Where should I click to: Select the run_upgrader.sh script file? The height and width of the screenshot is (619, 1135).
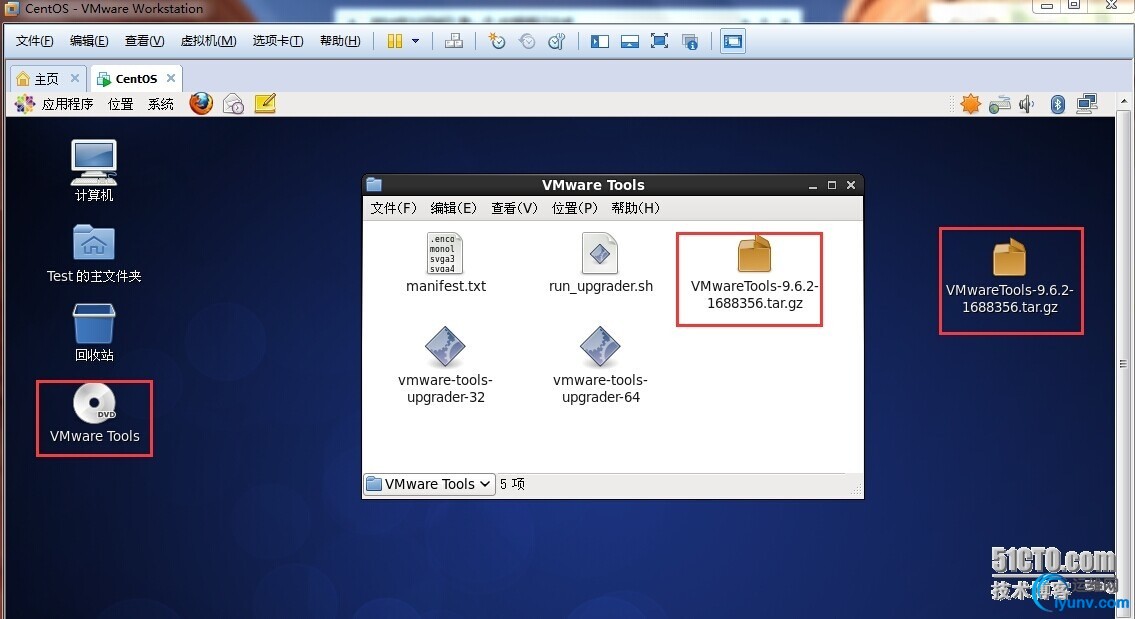point(601,263)
